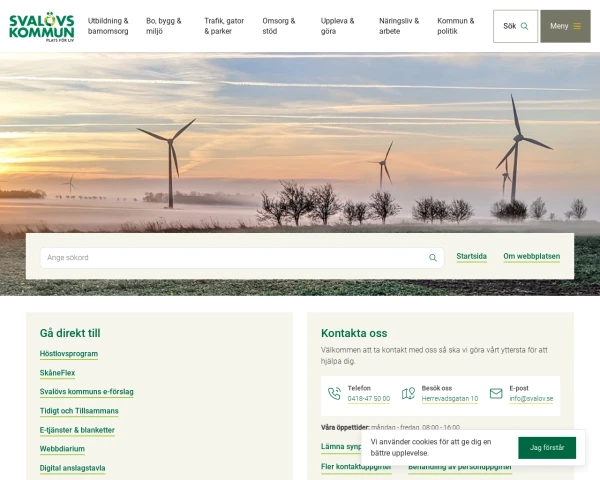The image size is (600, 480).
Task: Click the magnifier icon in search field
Action: (433, 258)
